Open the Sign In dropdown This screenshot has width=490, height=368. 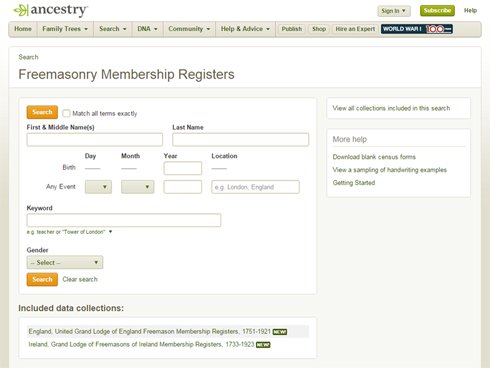pyautogui.click(x=394, y=11)
